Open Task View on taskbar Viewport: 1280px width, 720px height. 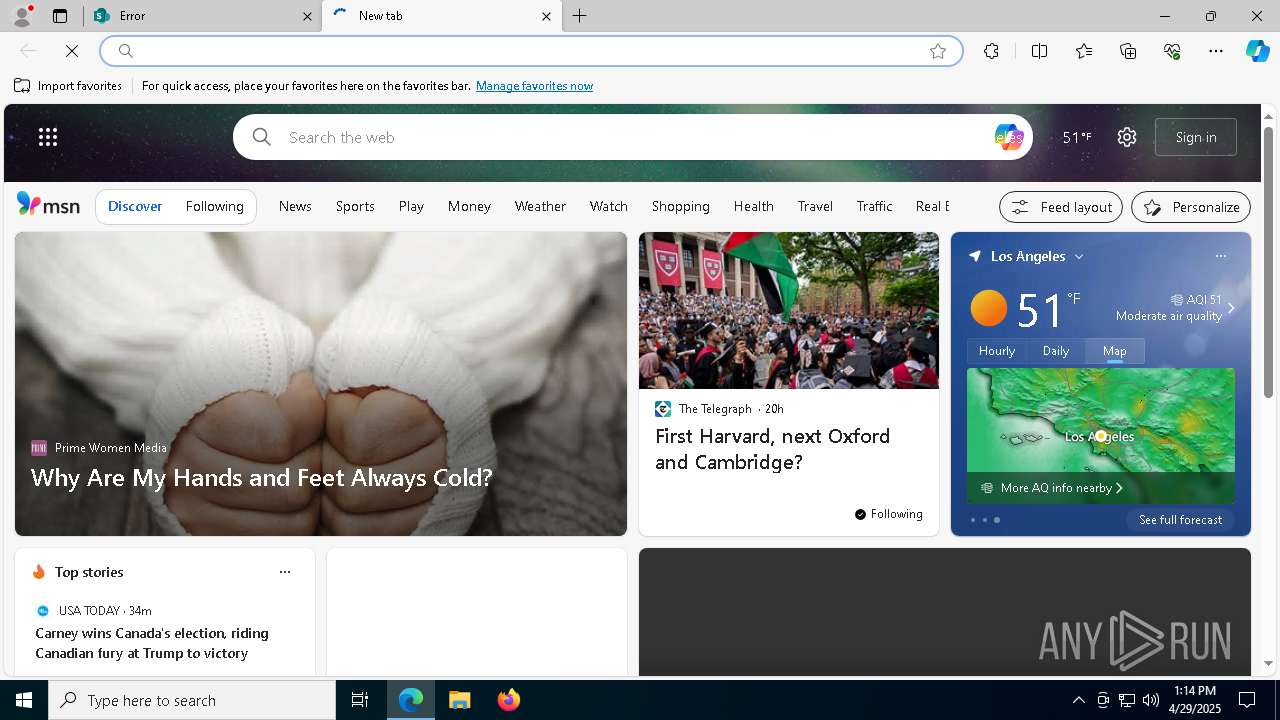[360, 700]
